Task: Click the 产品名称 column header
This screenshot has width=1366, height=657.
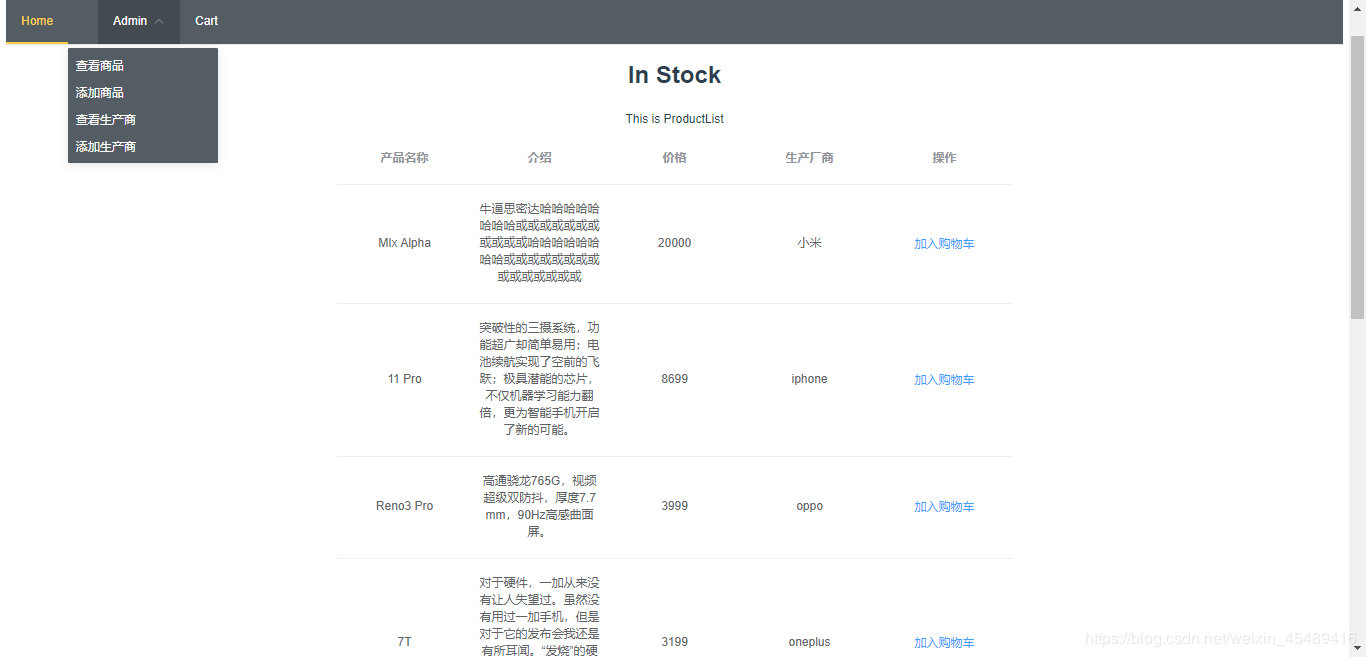Action: [404, 158]
